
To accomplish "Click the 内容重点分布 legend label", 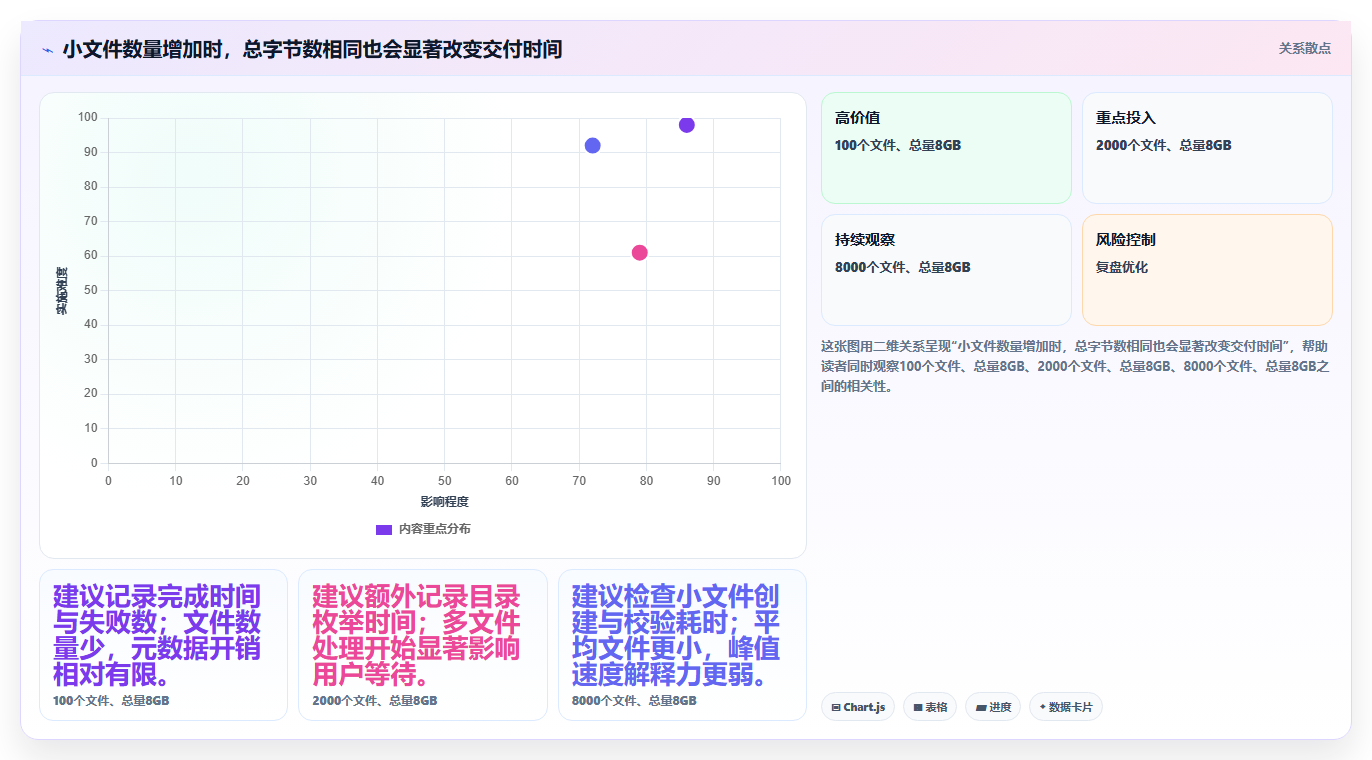I will click(434, 529).
